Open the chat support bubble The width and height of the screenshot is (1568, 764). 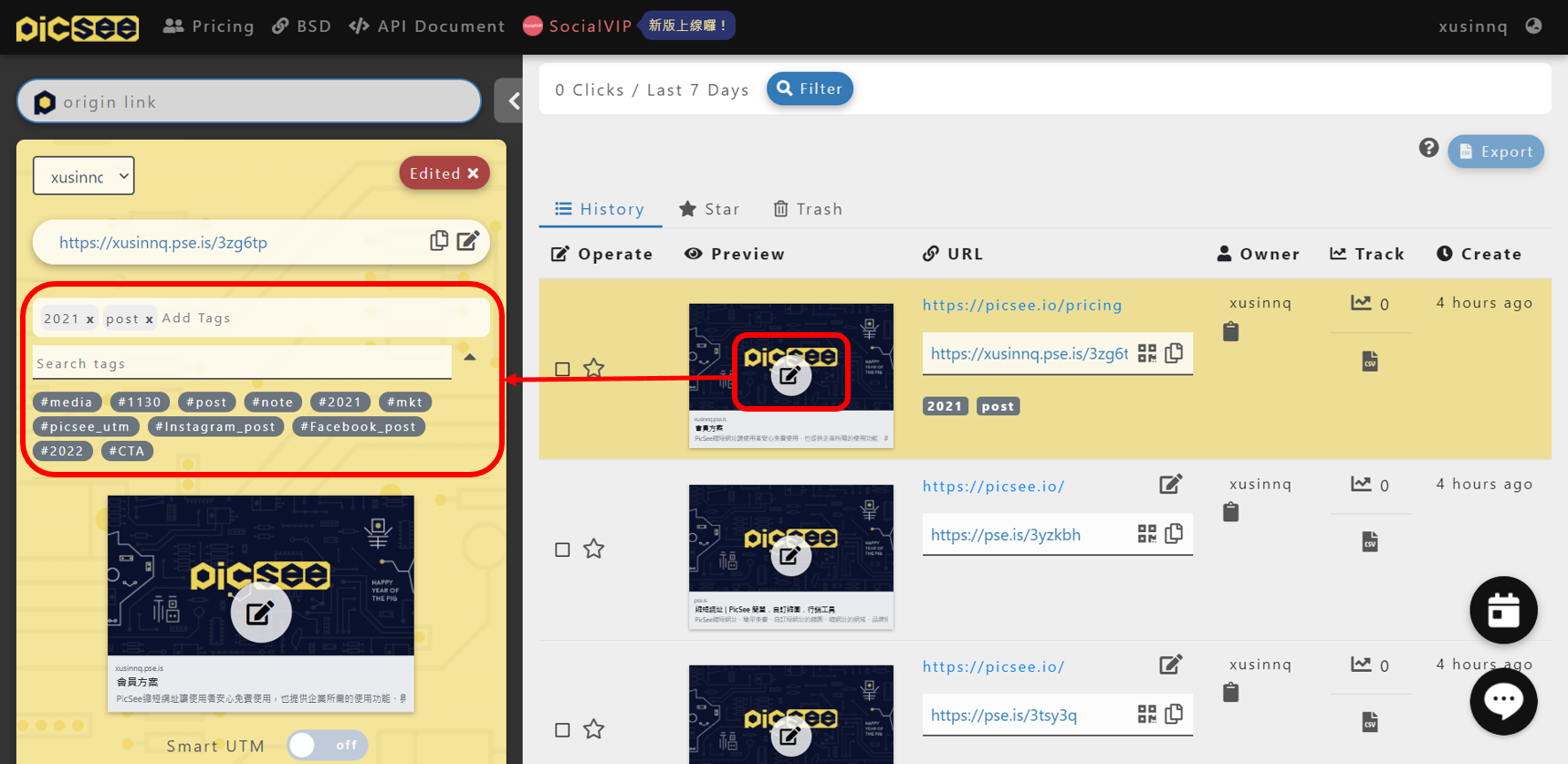pos(1503,701)
